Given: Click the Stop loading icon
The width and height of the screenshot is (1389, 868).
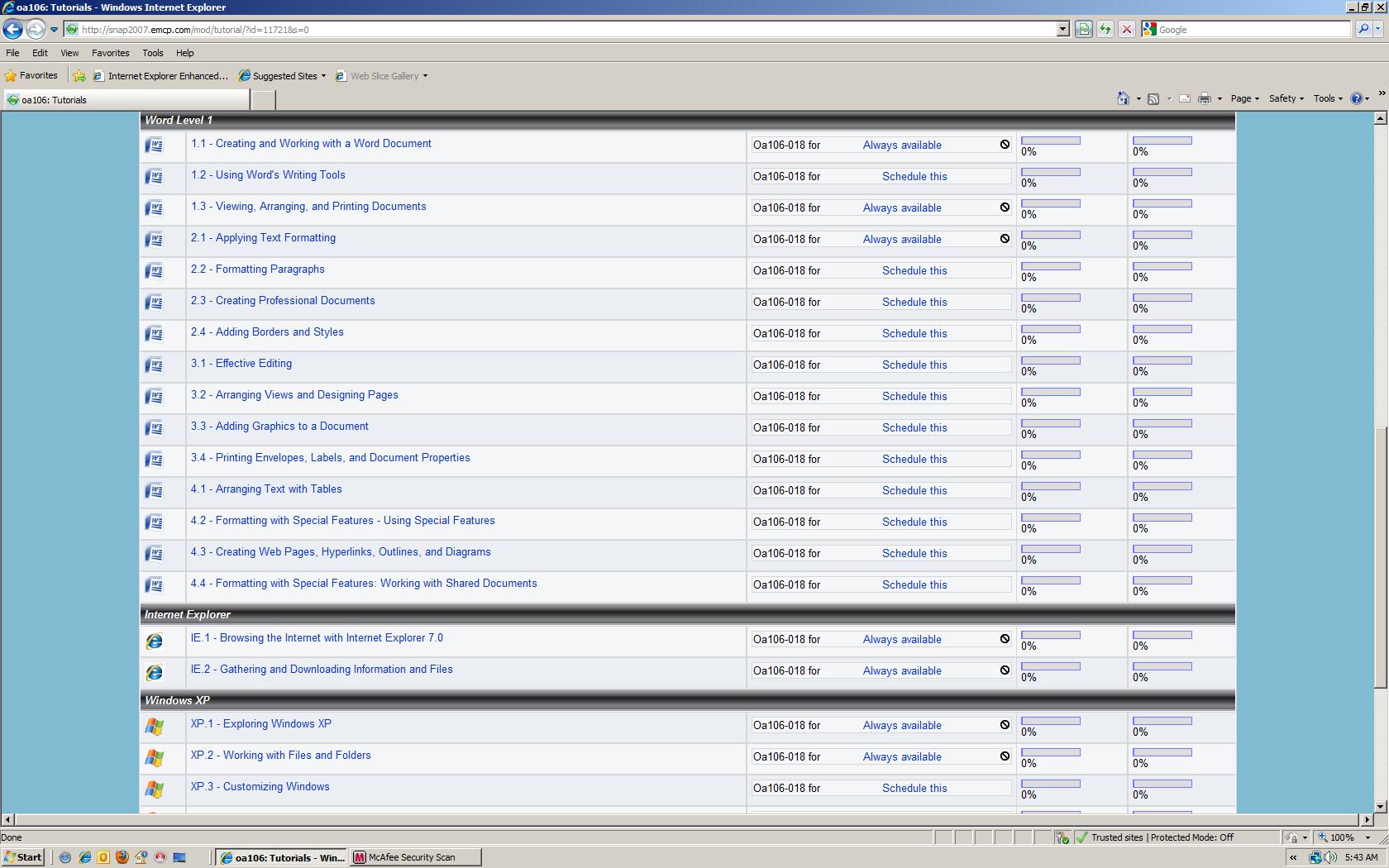Looking at the screenshot, I should (x=1126, y=29).
